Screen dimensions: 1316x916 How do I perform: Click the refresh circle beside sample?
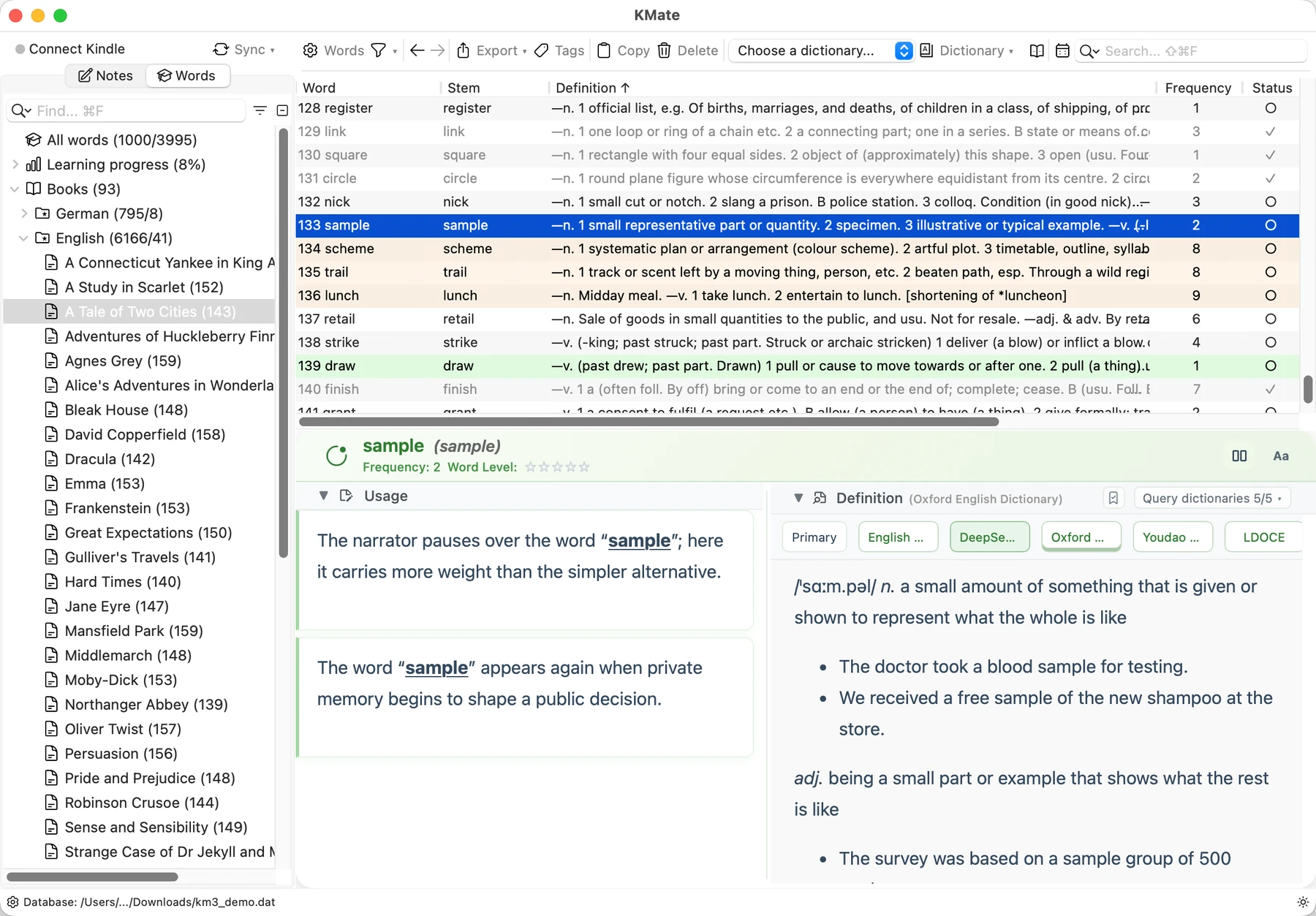coord(336,455)
